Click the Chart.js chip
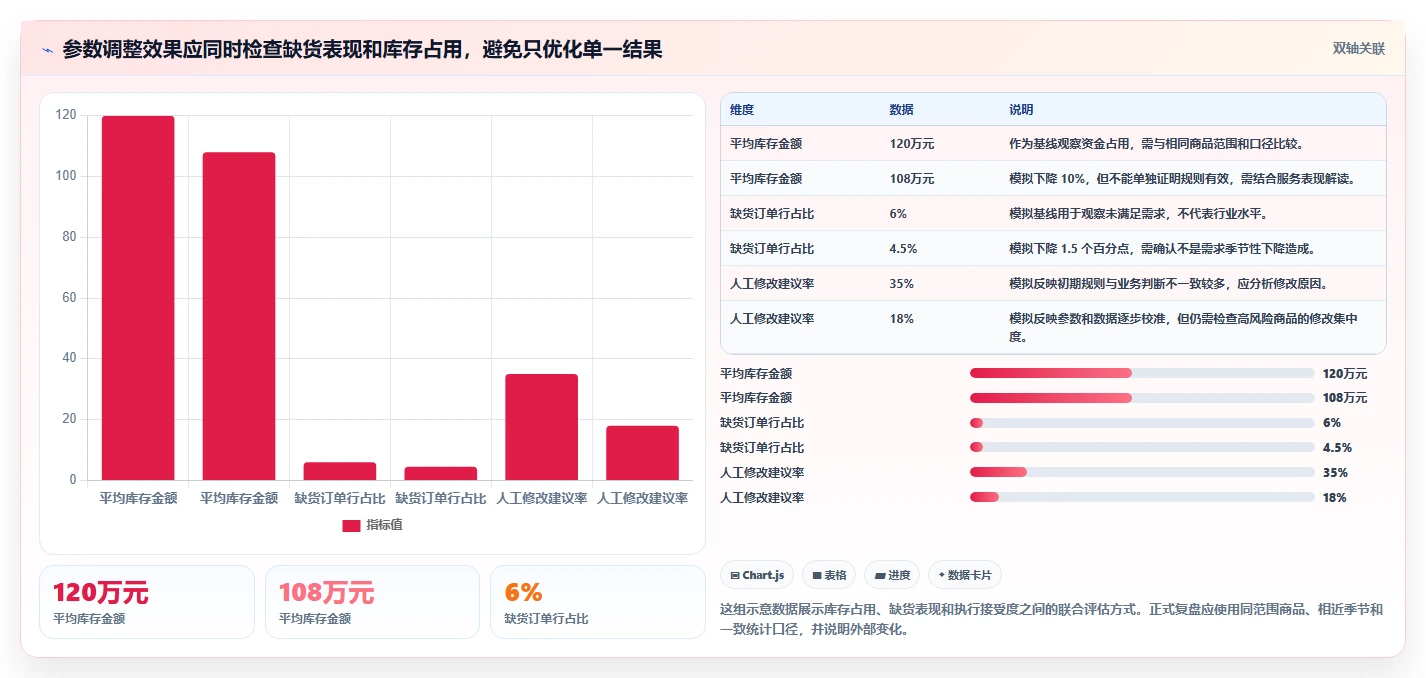Screen dimensions: 1426x678 757,575
